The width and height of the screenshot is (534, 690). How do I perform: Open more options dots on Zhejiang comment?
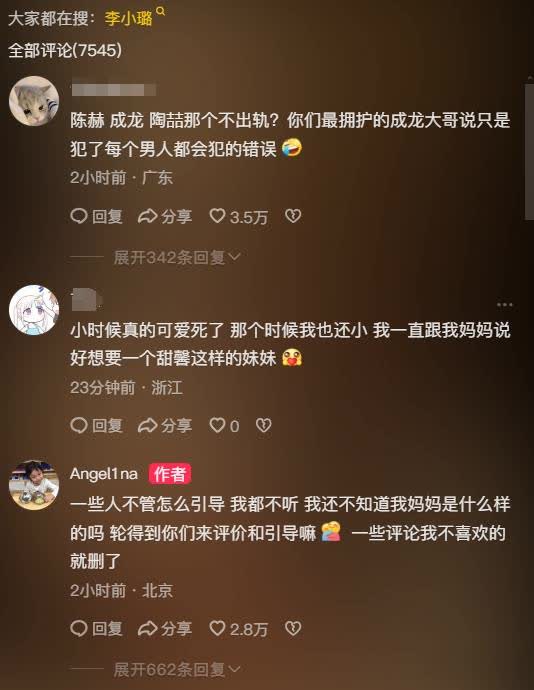coord(505,305)
